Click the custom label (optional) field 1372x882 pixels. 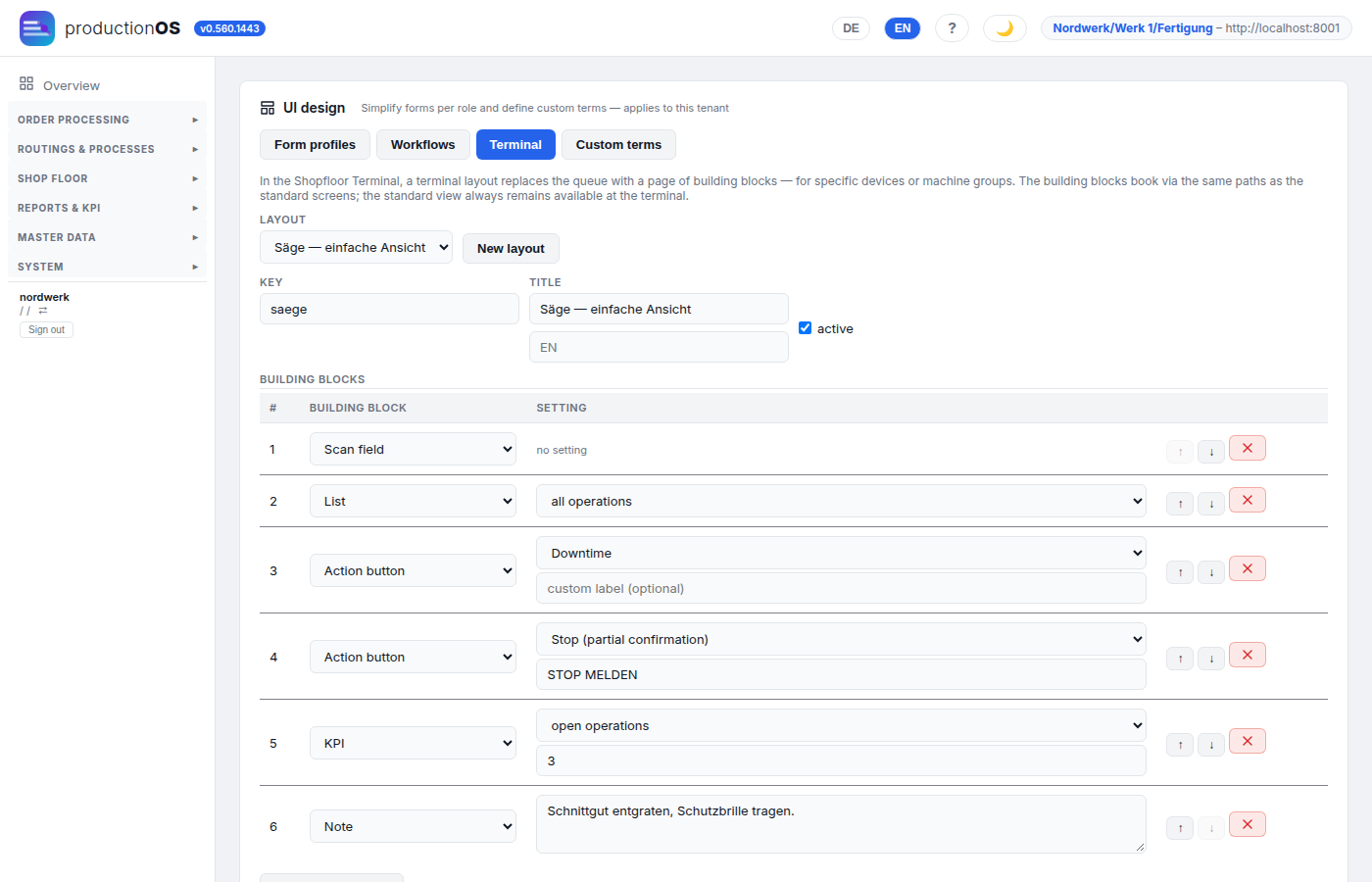click(x=841, y=588)
